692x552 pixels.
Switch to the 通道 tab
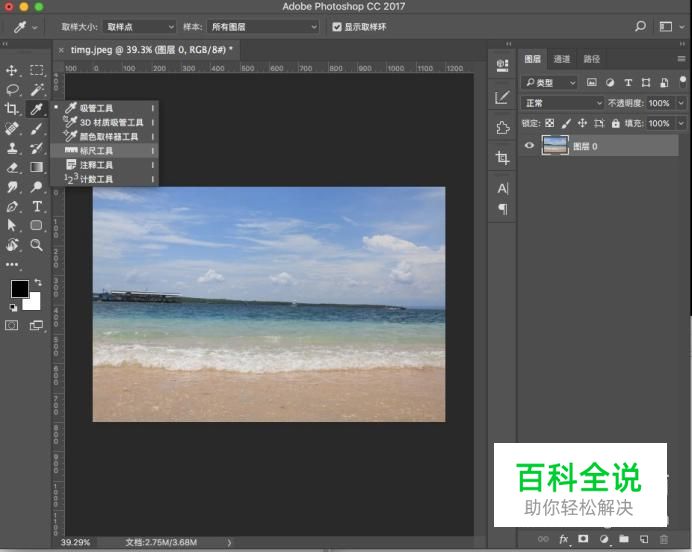coord(562,59)
